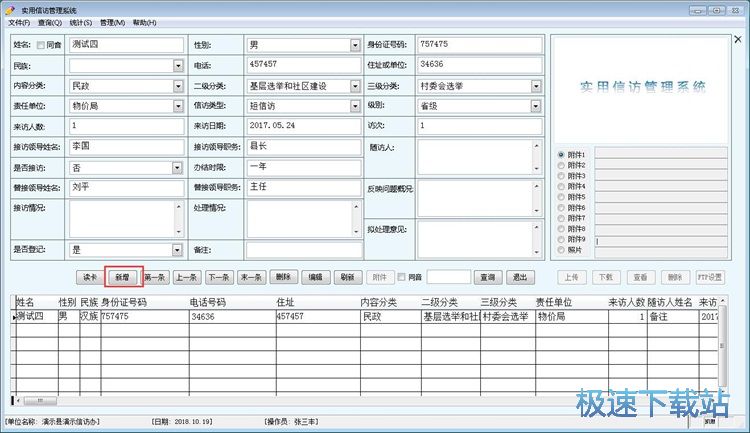Click the 上传 attachment button
The height and width of the screenshot is (433, 750).
tap(572, 277)
